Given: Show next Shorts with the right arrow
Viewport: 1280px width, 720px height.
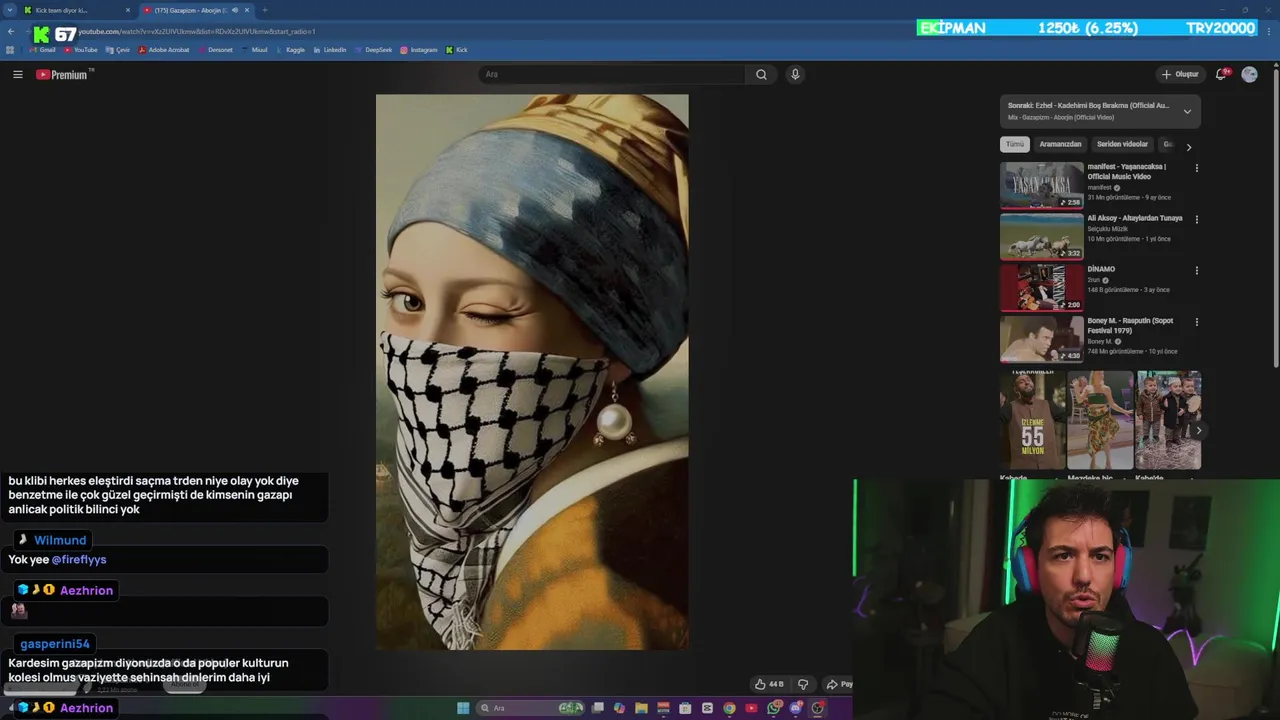Looking at the screenshot, I should point(1198,431).
